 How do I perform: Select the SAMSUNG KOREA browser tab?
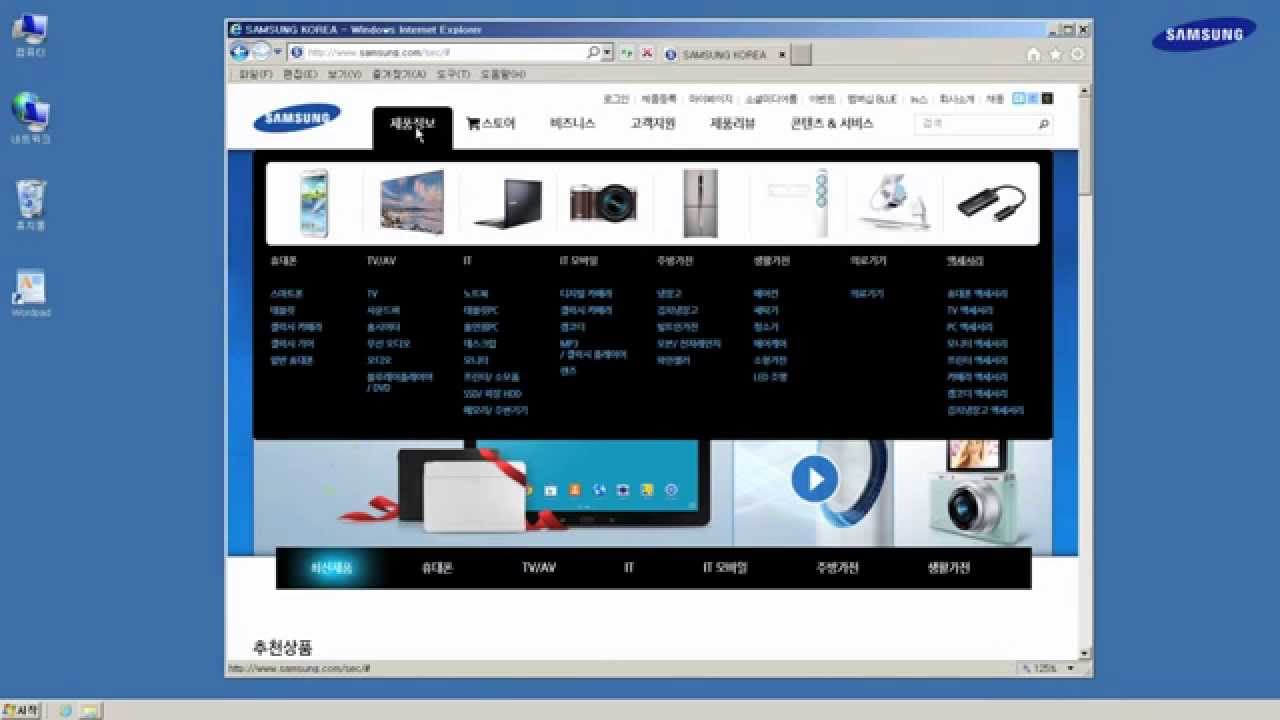723,55
